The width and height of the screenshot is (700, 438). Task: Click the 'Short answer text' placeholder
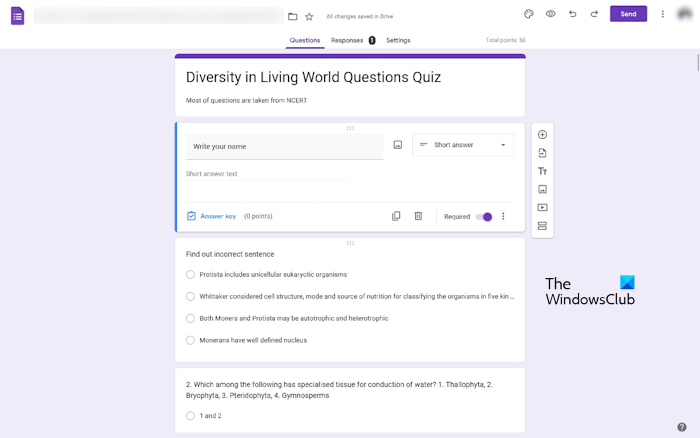pos(212,174)
